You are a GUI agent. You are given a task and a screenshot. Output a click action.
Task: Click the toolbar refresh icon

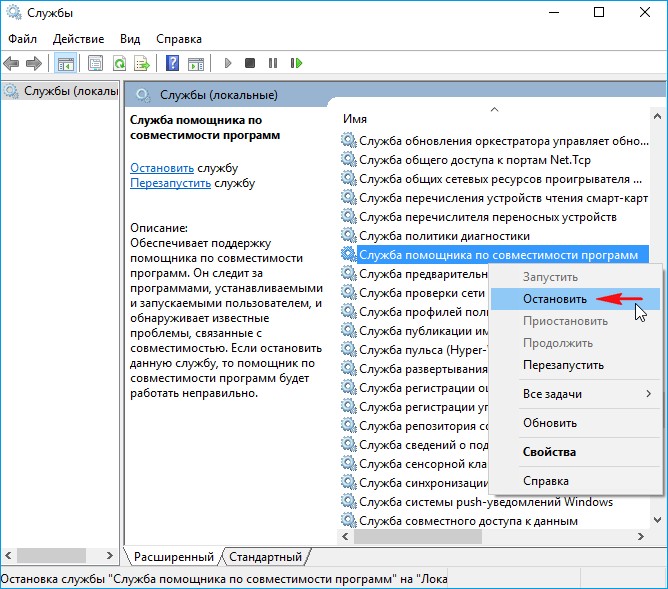tap(119, 63)
